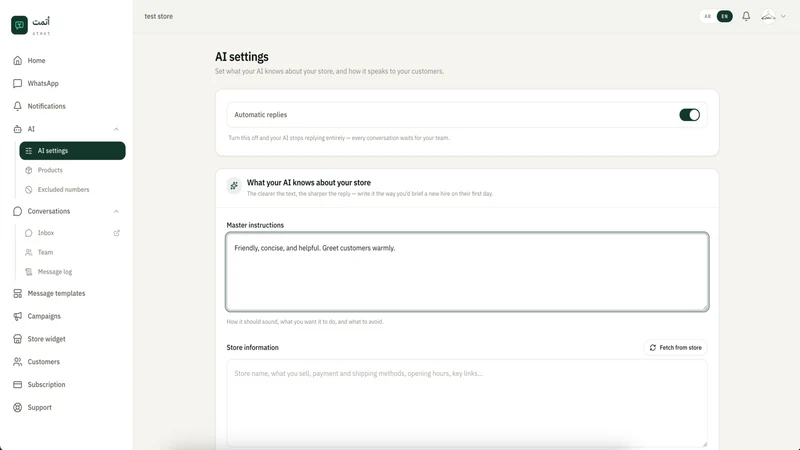Collapse the AI menu group chevron

[x=116, y=129]
